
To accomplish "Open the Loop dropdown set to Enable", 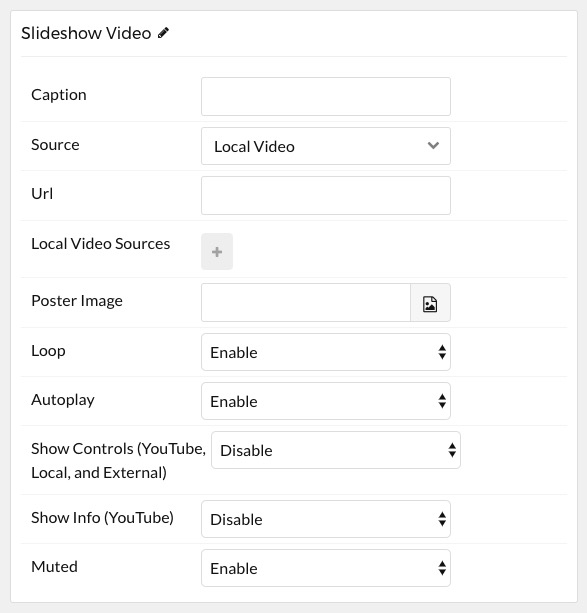I will [326, 352].
